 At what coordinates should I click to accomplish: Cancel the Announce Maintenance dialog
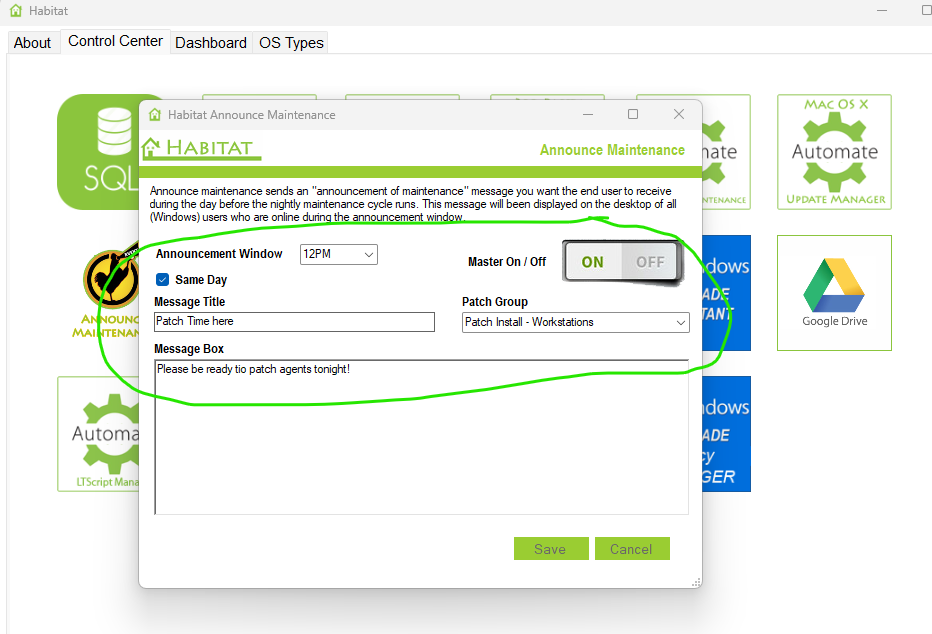632,548
